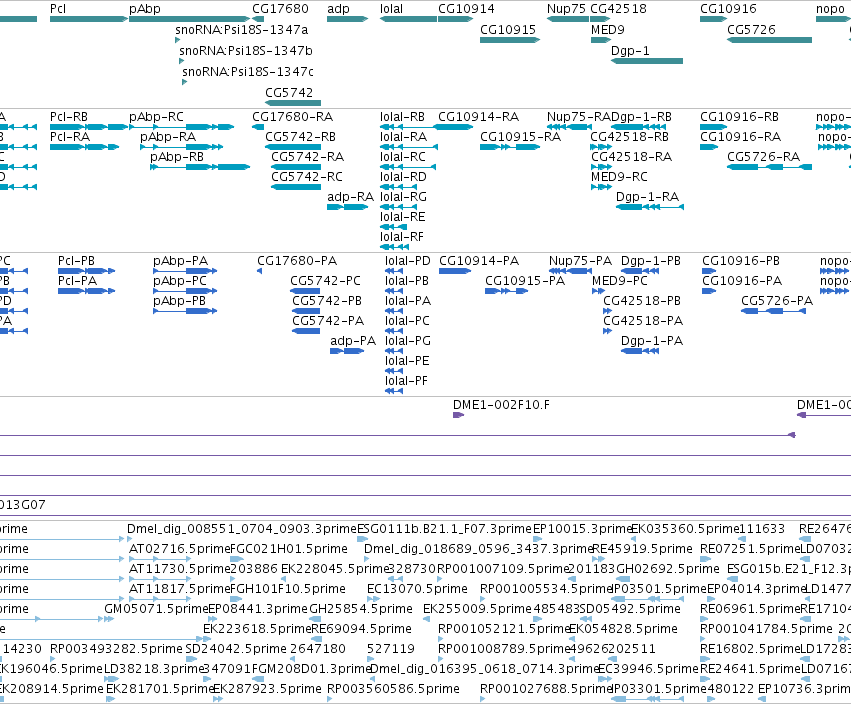Click the MED9-RC transcript label

click(619, 177)
